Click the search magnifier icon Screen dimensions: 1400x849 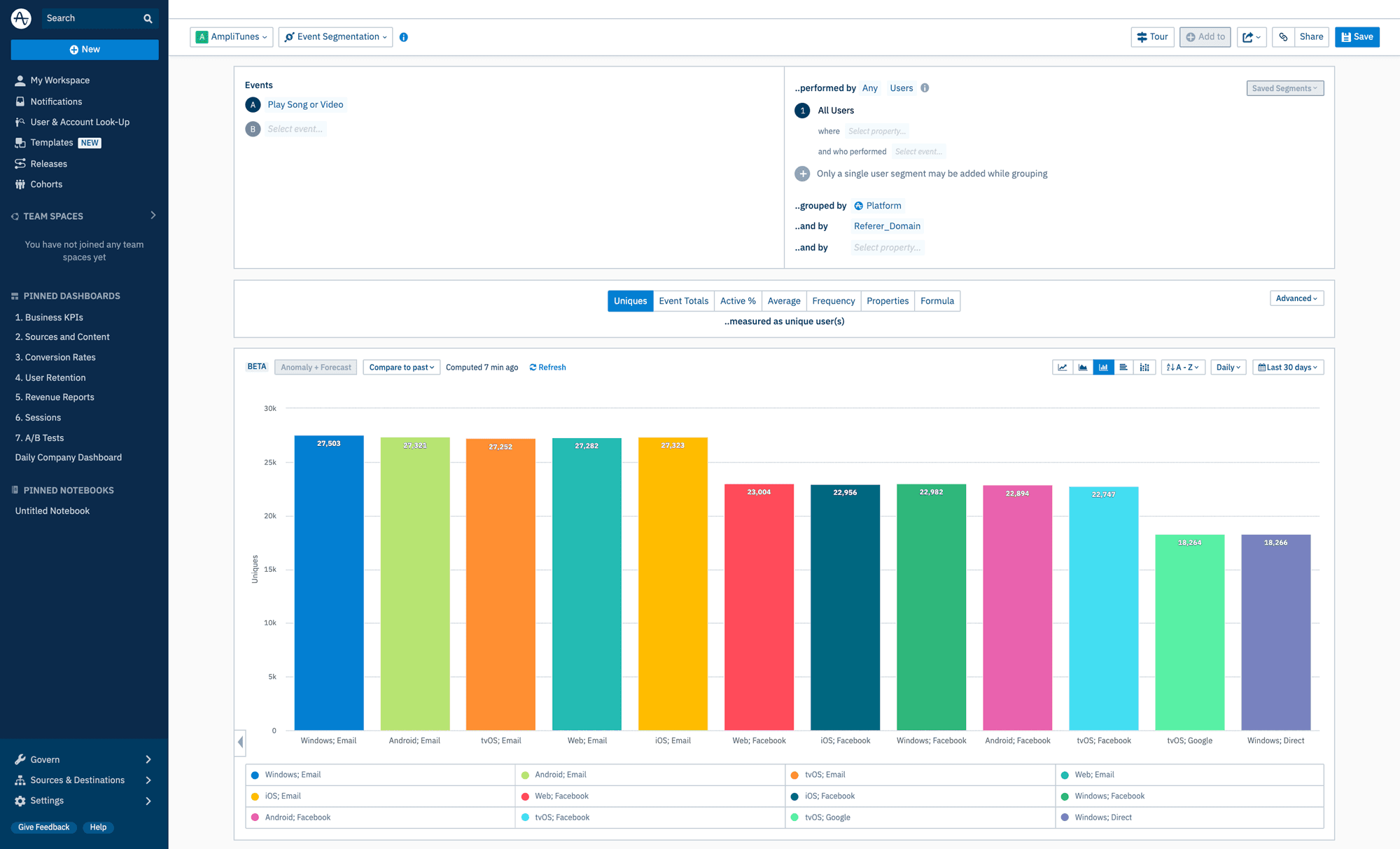pyautogui.click(x=148, y=19)
